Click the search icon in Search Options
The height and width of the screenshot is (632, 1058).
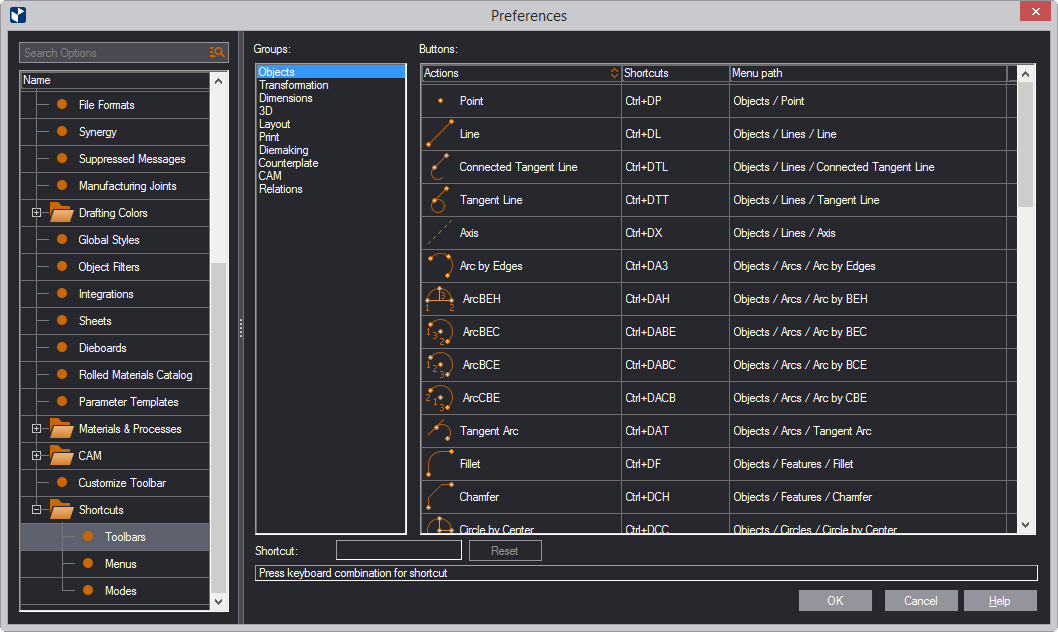click(217, 53)
